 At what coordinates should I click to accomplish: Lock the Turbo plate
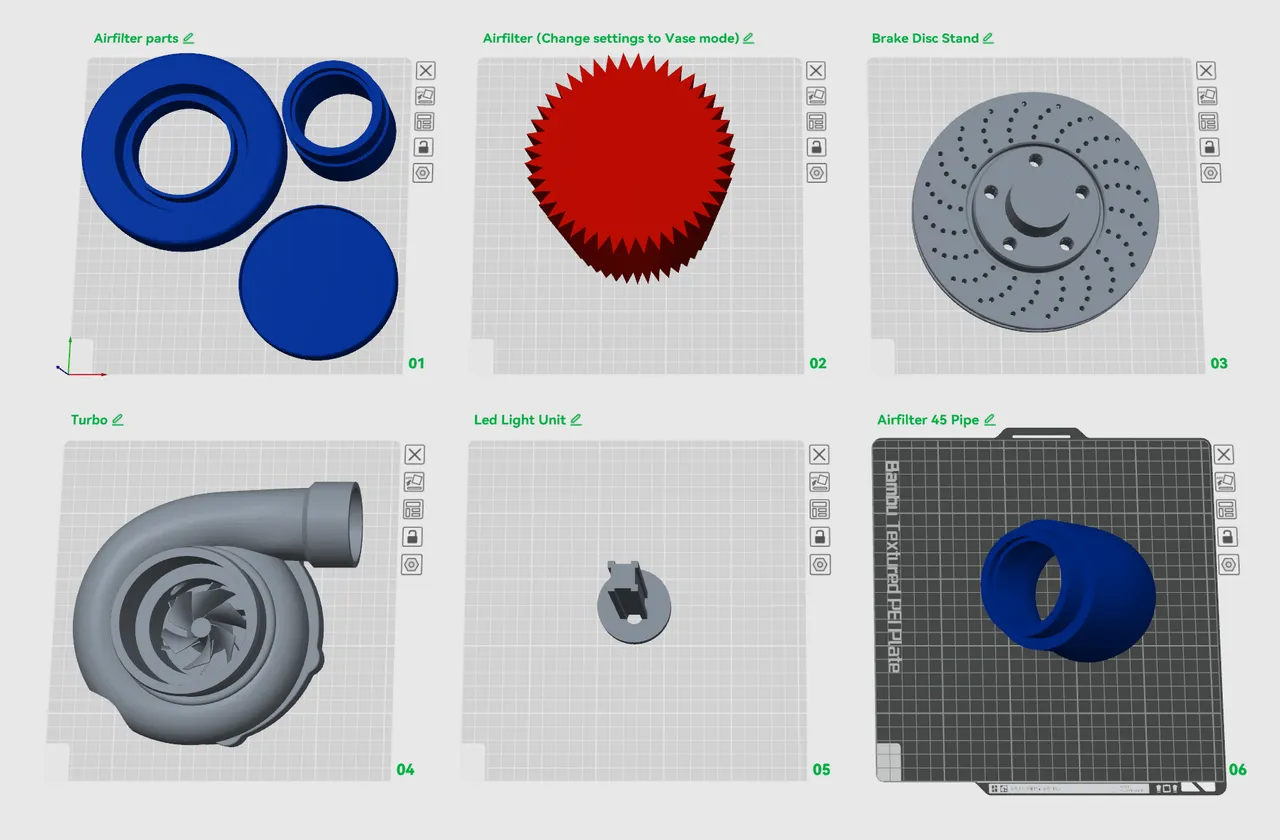(x=414, y=537)
